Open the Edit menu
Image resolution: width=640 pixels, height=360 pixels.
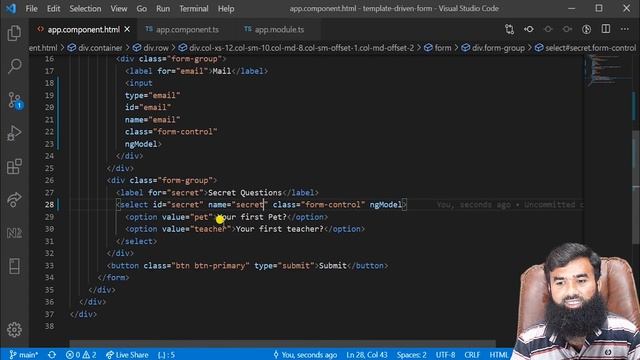coord(53,9)
